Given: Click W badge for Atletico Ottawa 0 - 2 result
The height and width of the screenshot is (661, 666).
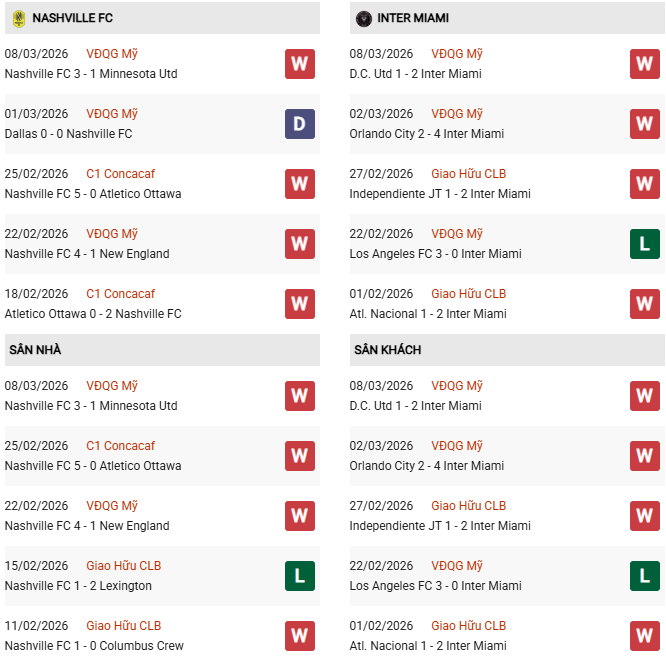Looking at the screenshot, I should (x=300, y=304).
